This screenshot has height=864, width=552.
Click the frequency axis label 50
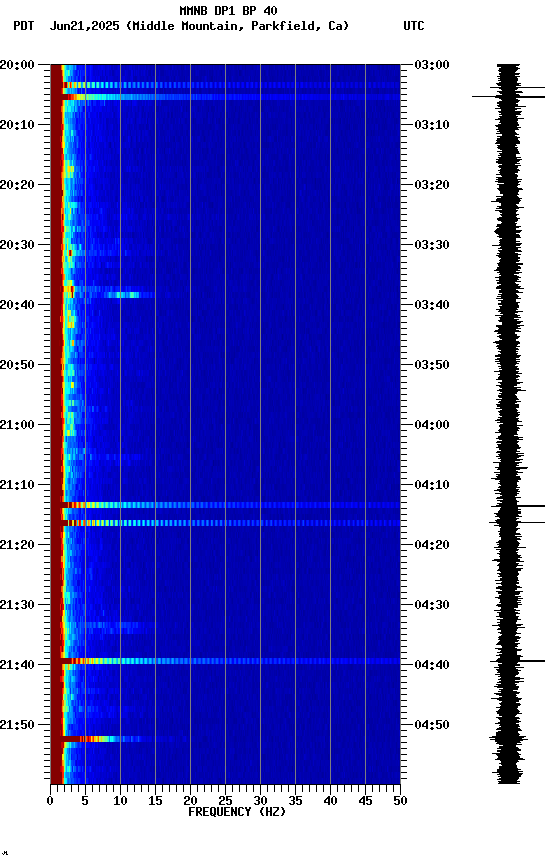(x=401, y=801)
